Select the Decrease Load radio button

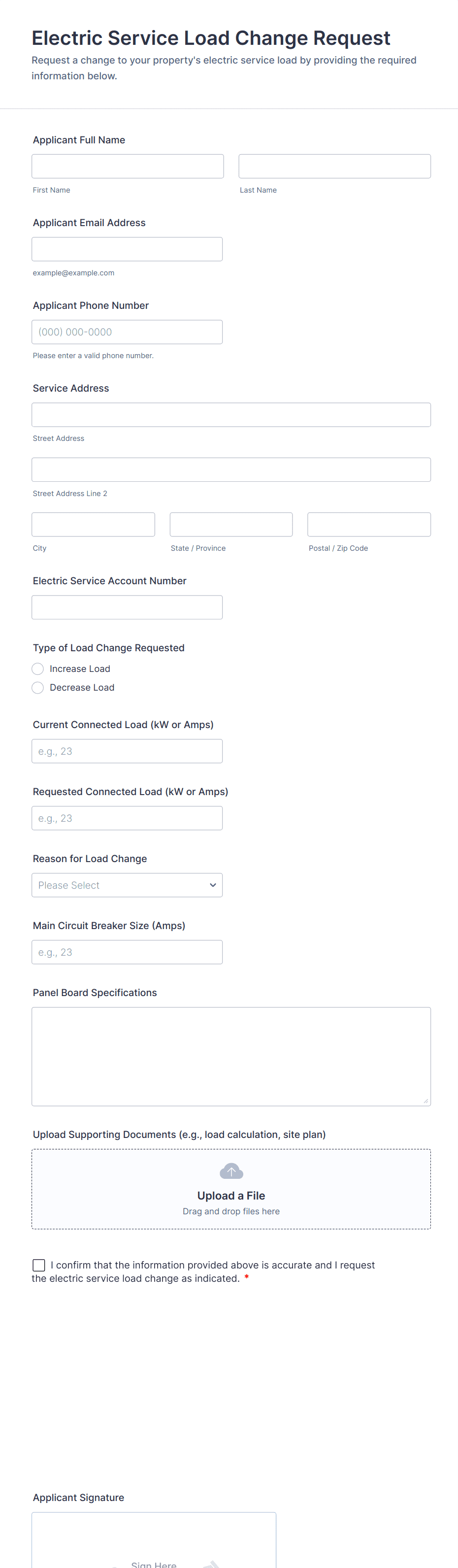(x=38, y=688)
